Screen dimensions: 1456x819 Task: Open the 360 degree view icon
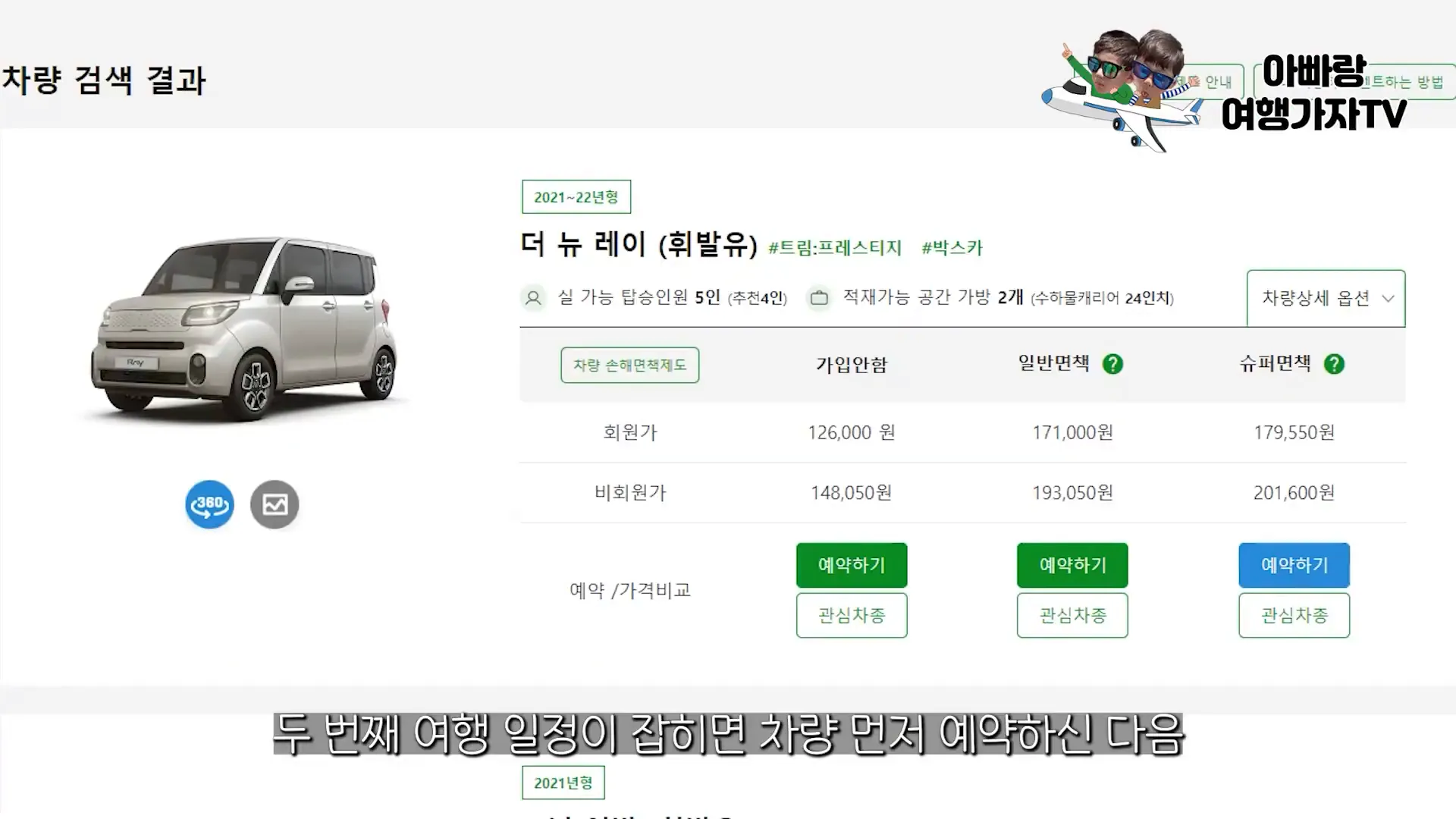[209, 504]
